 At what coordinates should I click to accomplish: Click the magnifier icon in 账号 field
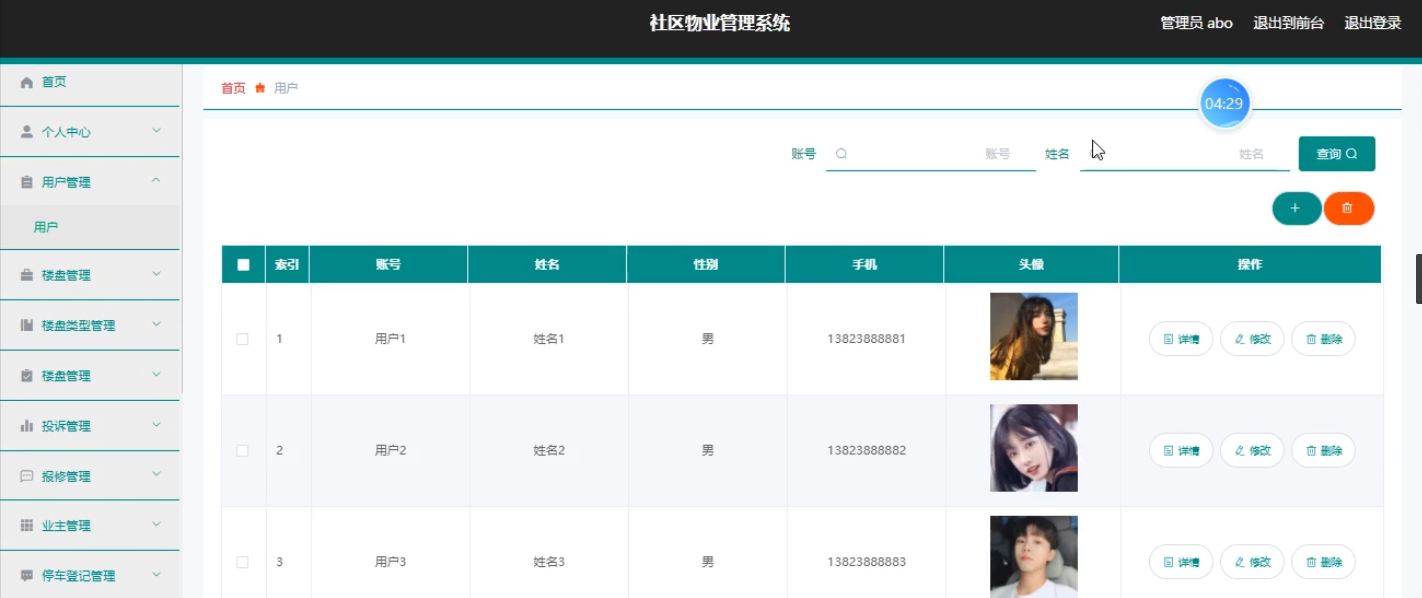843,153
